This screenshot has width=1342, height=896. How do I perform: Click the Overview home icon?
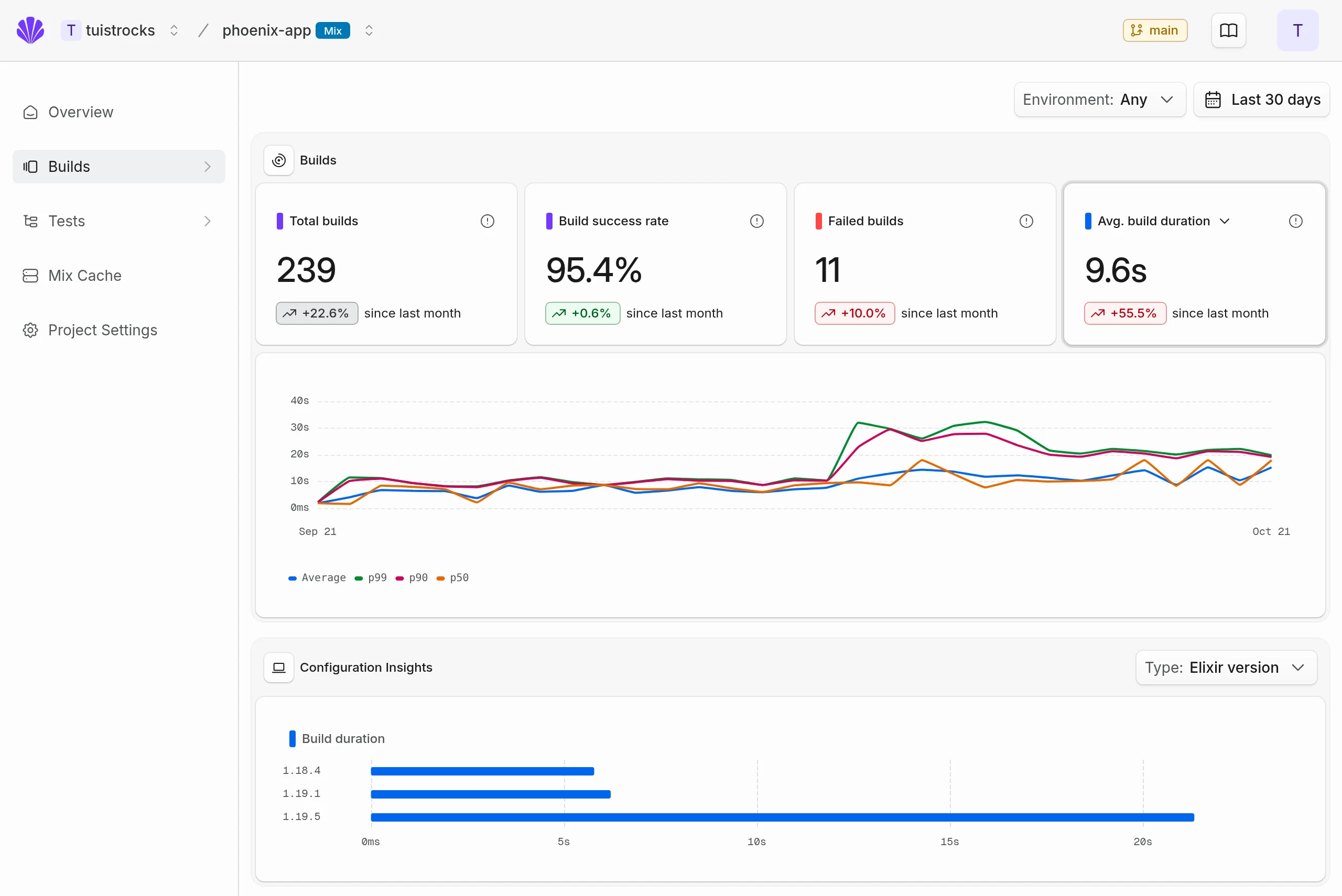30,112
